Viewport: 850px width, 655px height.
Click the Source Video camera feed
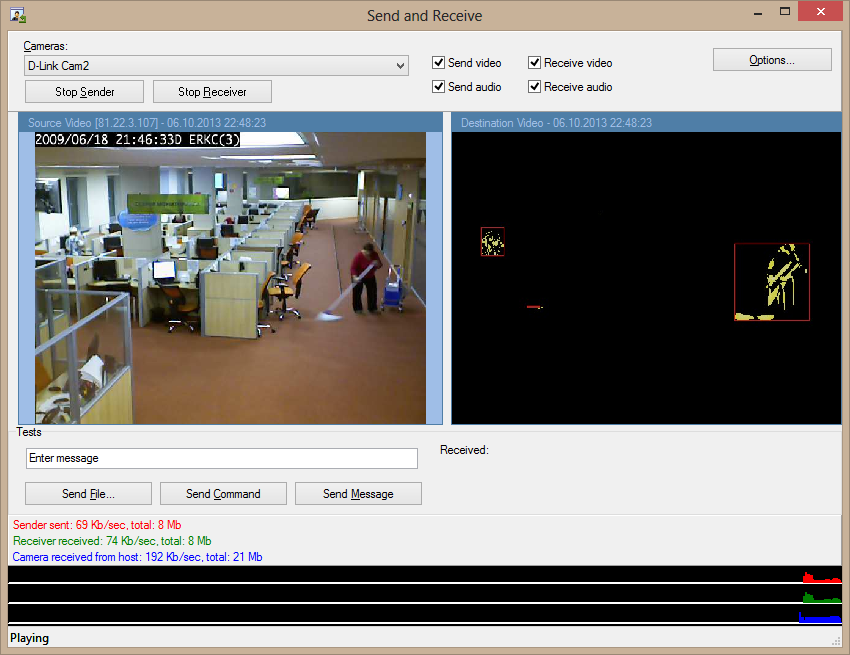[230, 277]
